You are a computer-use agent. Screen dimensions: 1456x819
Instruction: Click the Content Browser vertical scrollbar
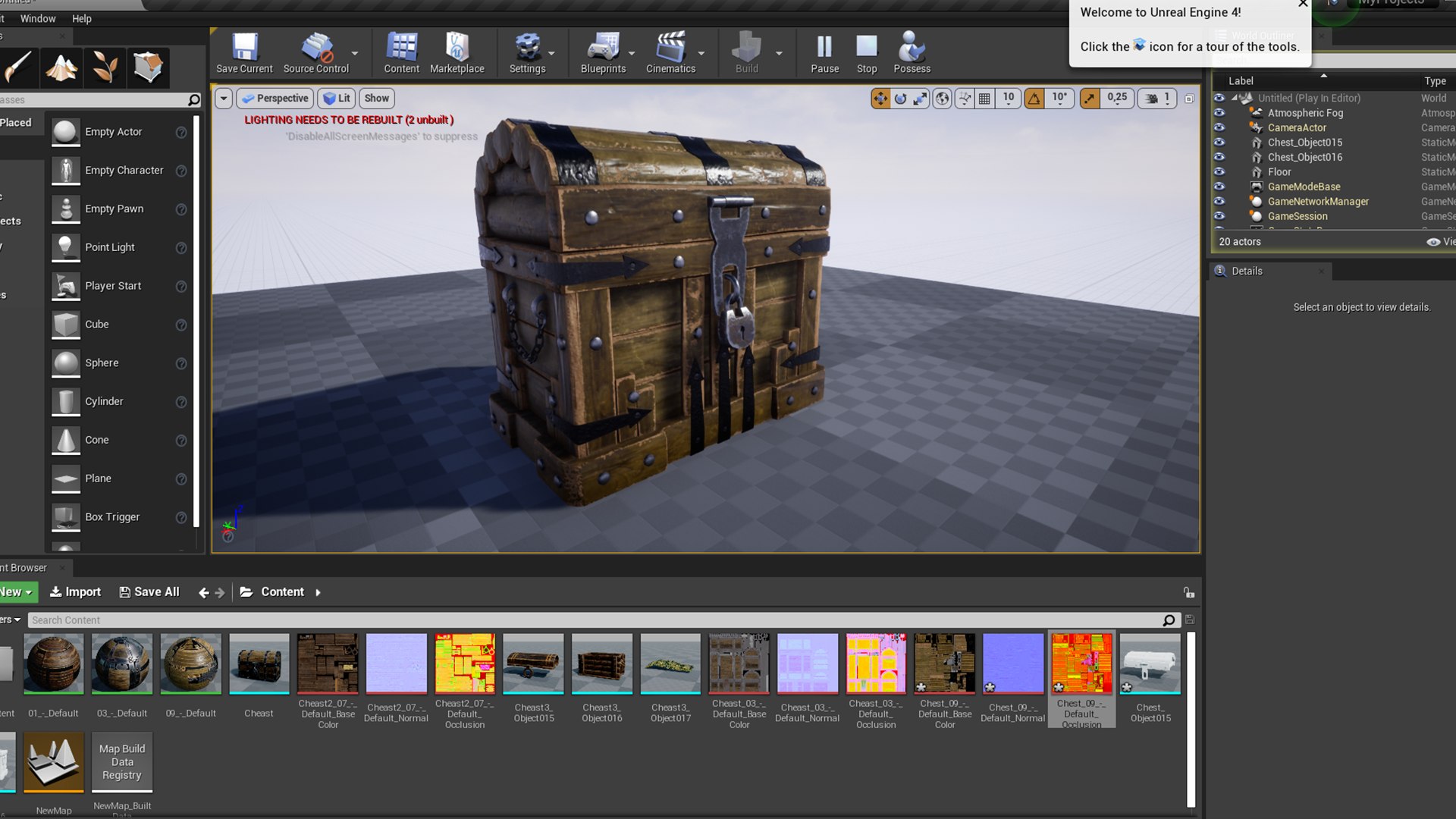pos(1191,719)
